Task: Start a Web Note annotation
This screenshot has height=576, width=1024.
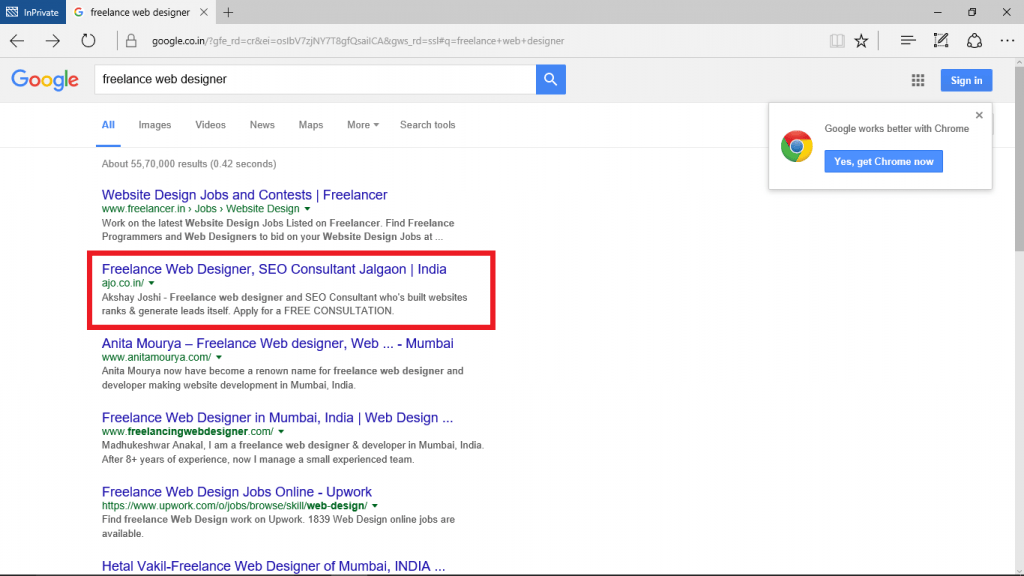Action: [940, 40]
